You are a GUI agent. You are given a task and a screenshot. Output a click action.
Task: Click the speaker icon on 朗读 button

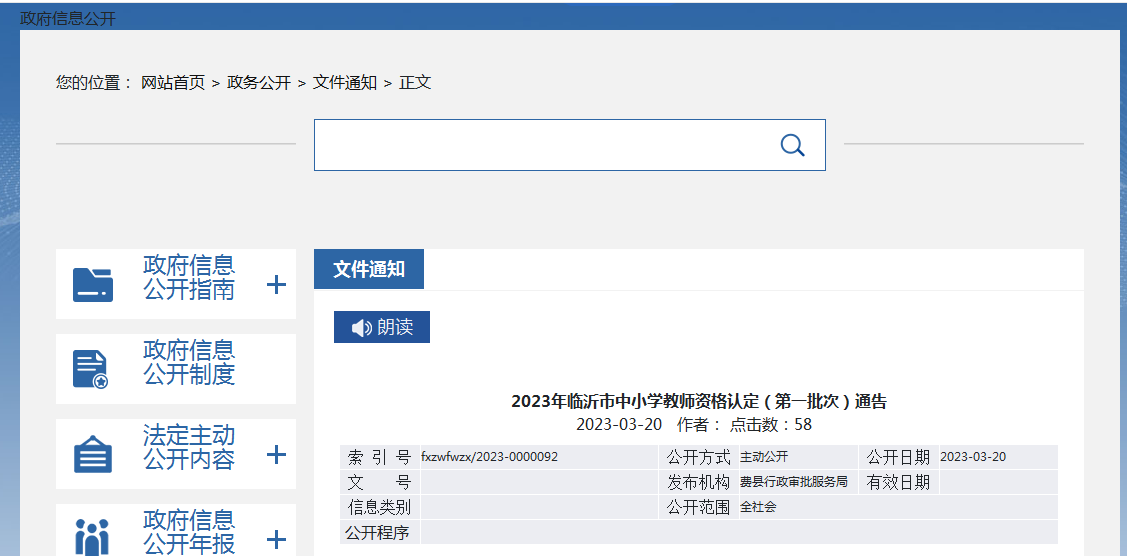[361, 328]
